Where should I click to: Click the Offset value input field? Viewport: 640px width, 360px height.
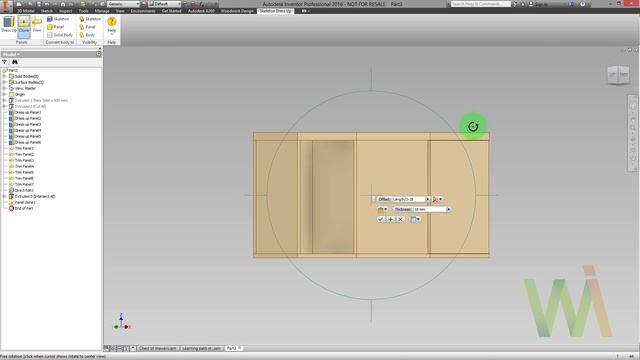coord(408,199)
